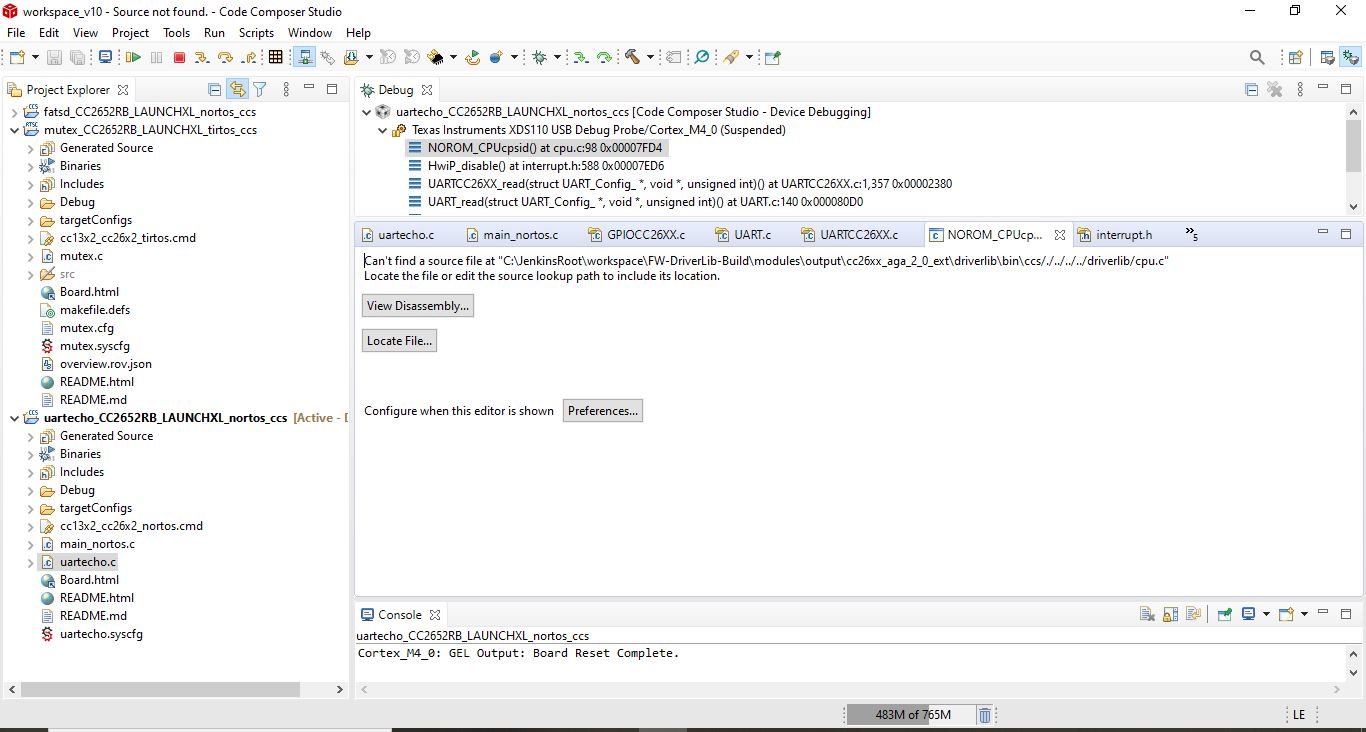
Task: Select mutex.syscfg in Project Explorer
Action: (94, 346)
